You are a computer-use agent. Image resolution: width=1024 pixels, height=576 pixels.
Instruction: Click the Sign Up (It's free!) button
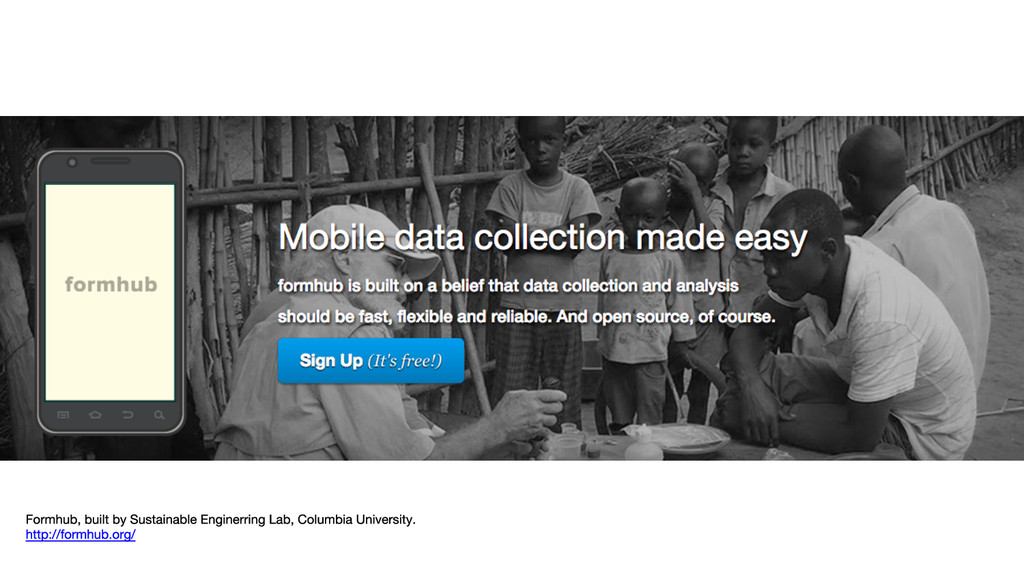coord(371,360)
